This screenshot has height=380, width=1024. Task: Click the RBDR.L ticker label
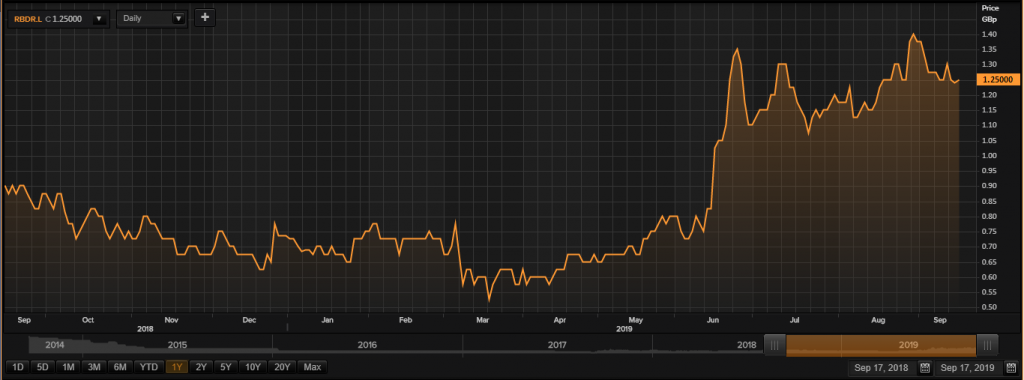point(28,20)
